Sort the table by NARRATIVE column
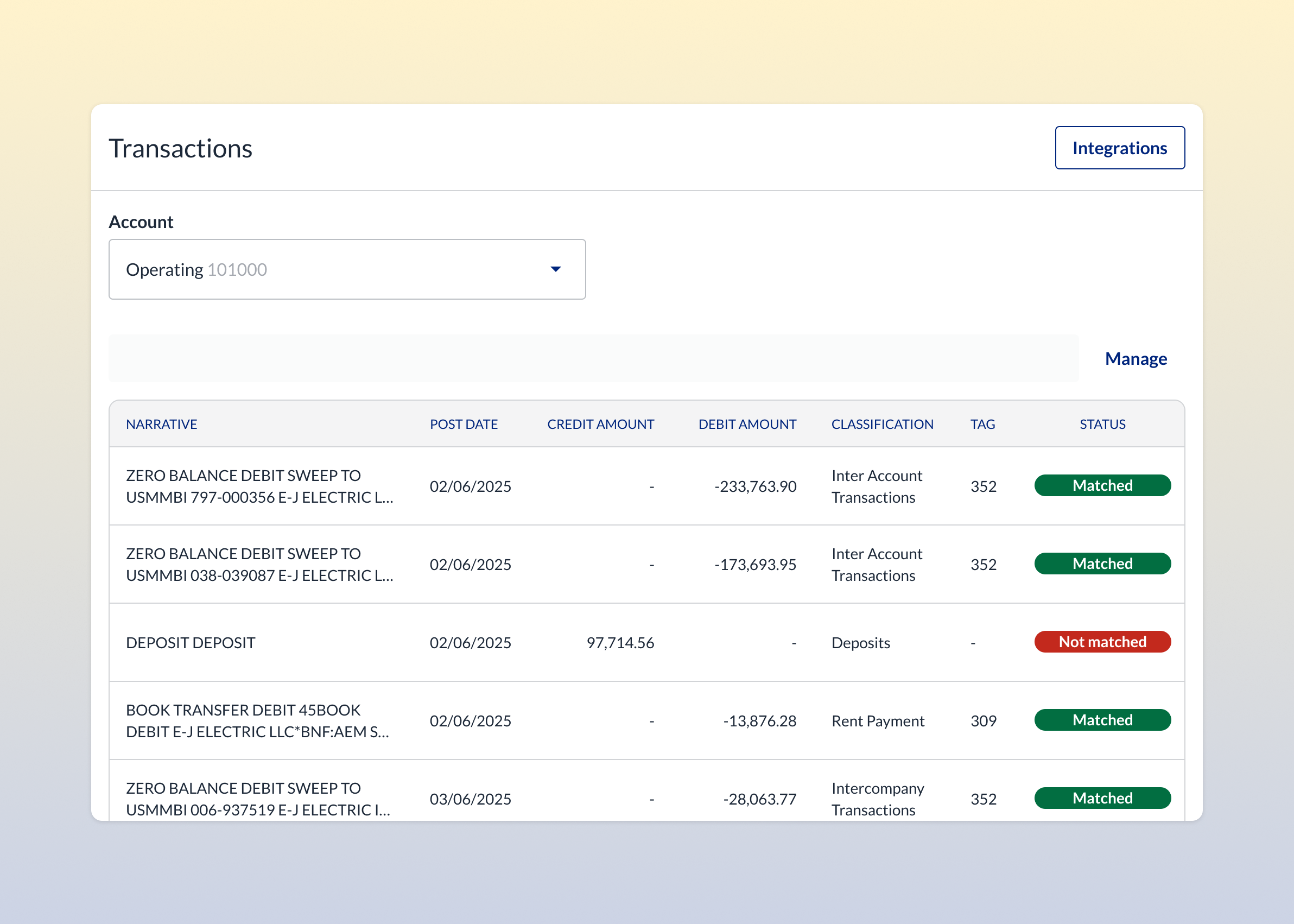The image size is (1294, 924). (x=162, y=424)
